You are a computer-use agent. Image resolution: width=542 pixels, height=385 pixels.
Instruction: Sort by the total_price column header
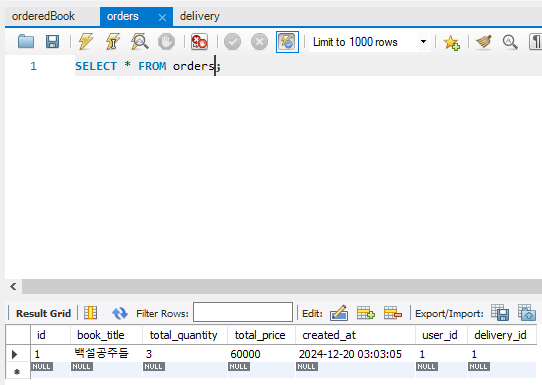point(262,335)
